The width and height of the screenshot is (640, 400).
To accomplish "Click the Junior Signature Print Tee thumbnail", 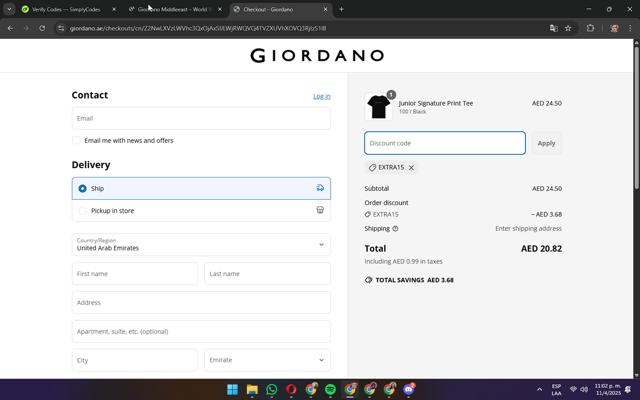I will tap(378, 107).
